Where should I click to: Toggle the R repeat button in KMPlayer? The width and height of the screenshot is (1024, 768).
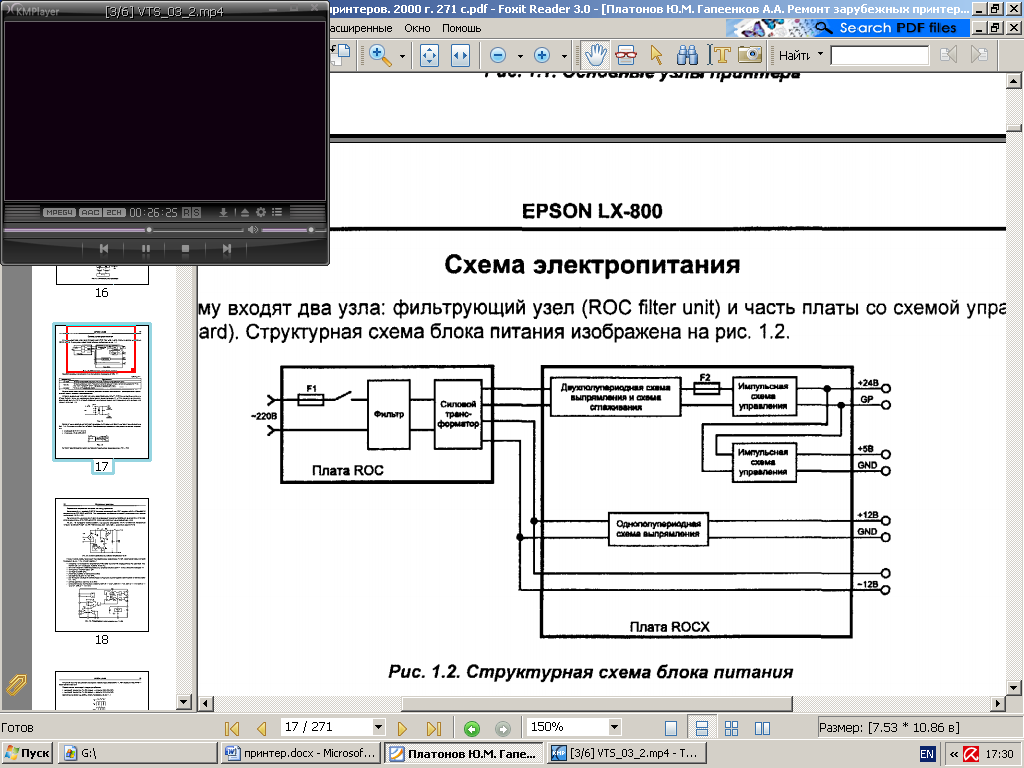point(186,212)
